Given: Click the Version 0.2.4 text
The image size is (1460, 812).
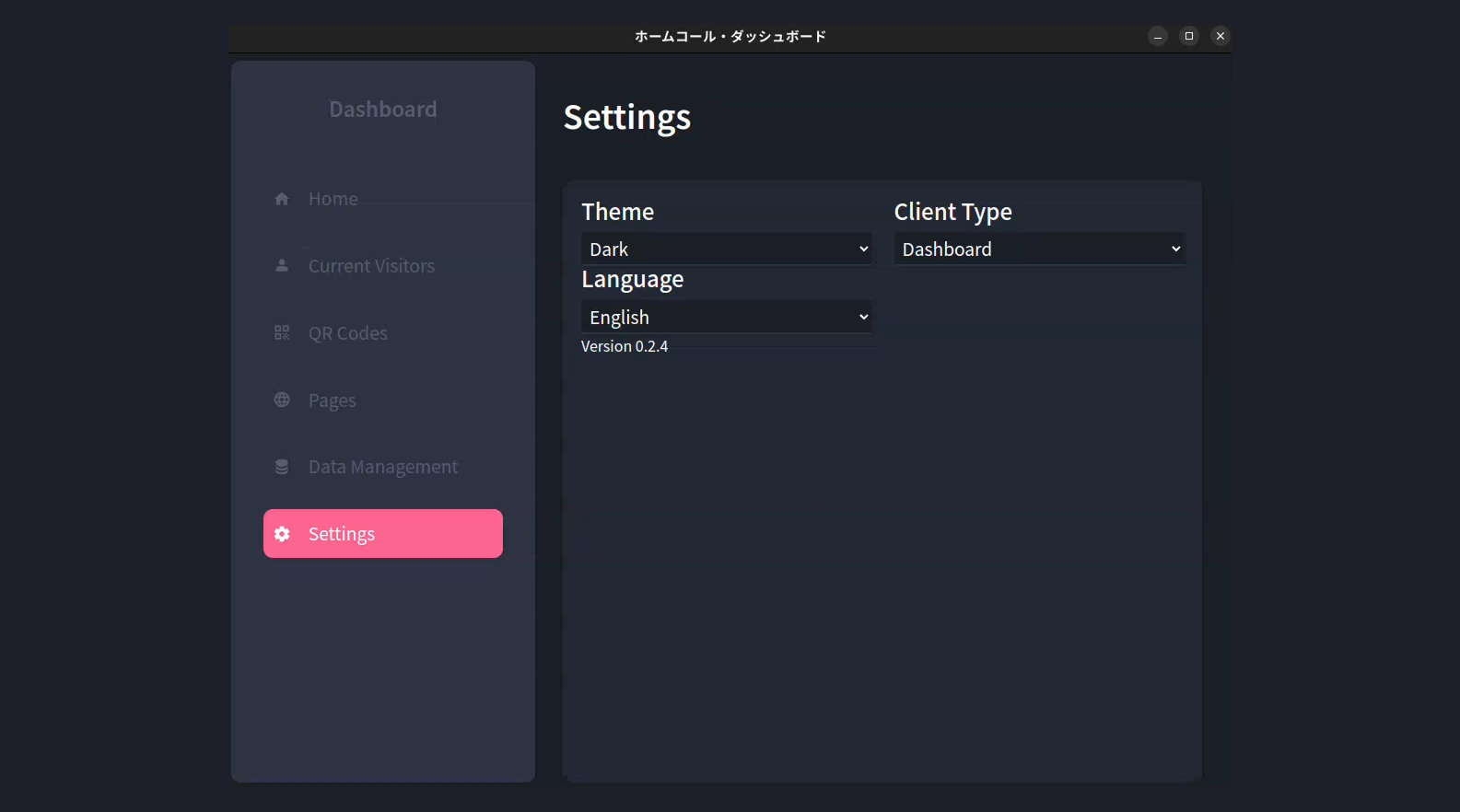Looking at the screenshot, I should (x=625, y=347).
